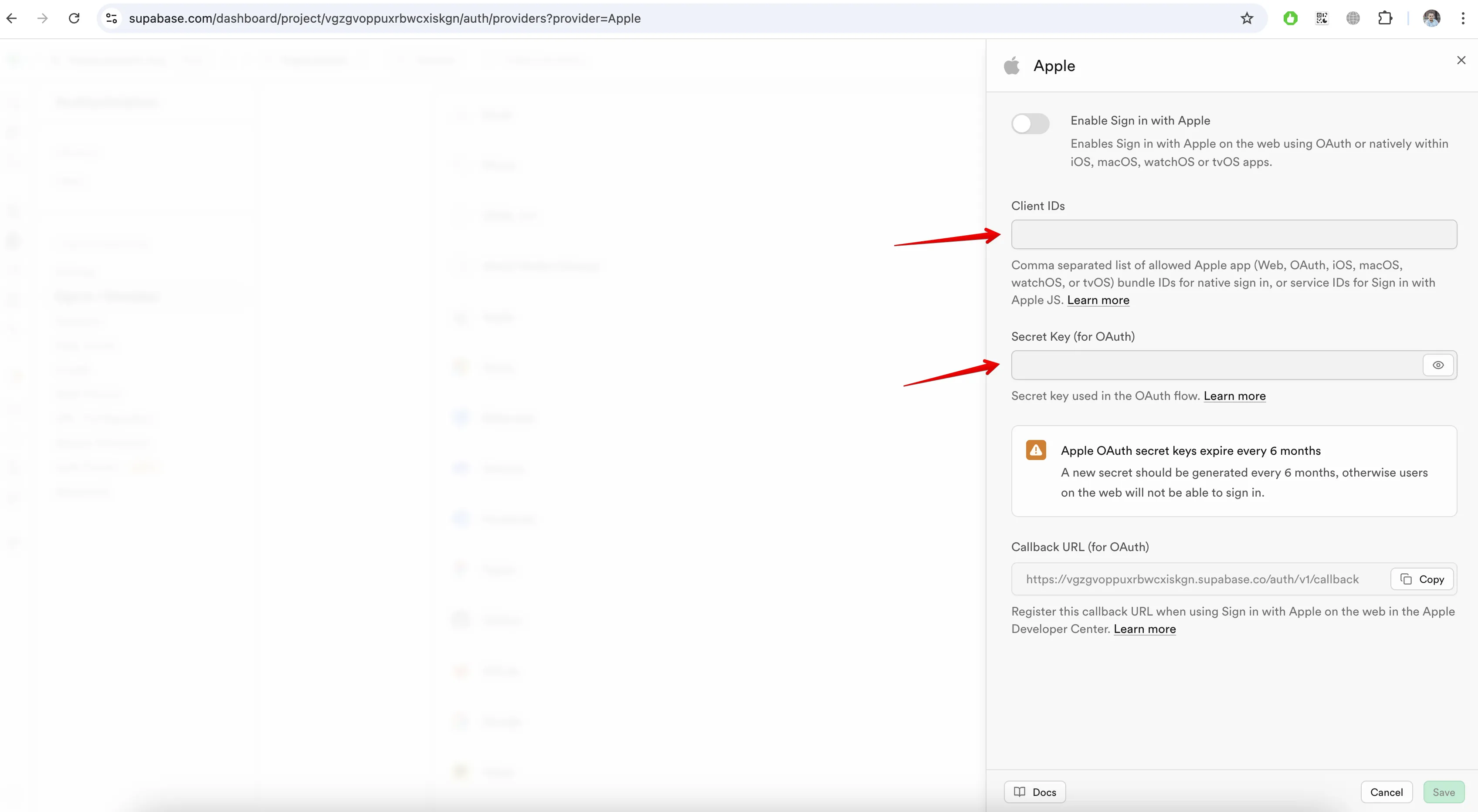1478x812 pixels.
Task: Copy the callback URL
Action: [1422, 579]
